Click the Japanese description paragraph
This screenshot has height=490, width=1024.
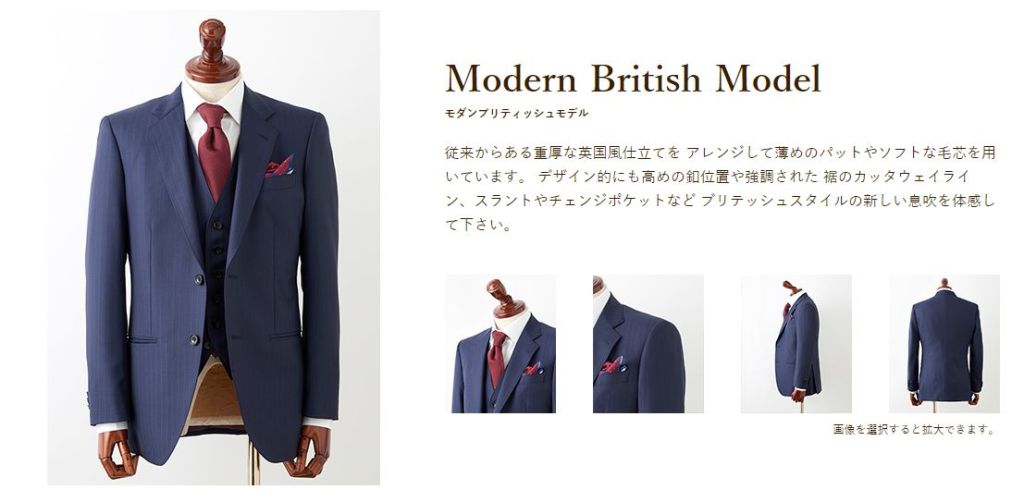coord(720,189)
